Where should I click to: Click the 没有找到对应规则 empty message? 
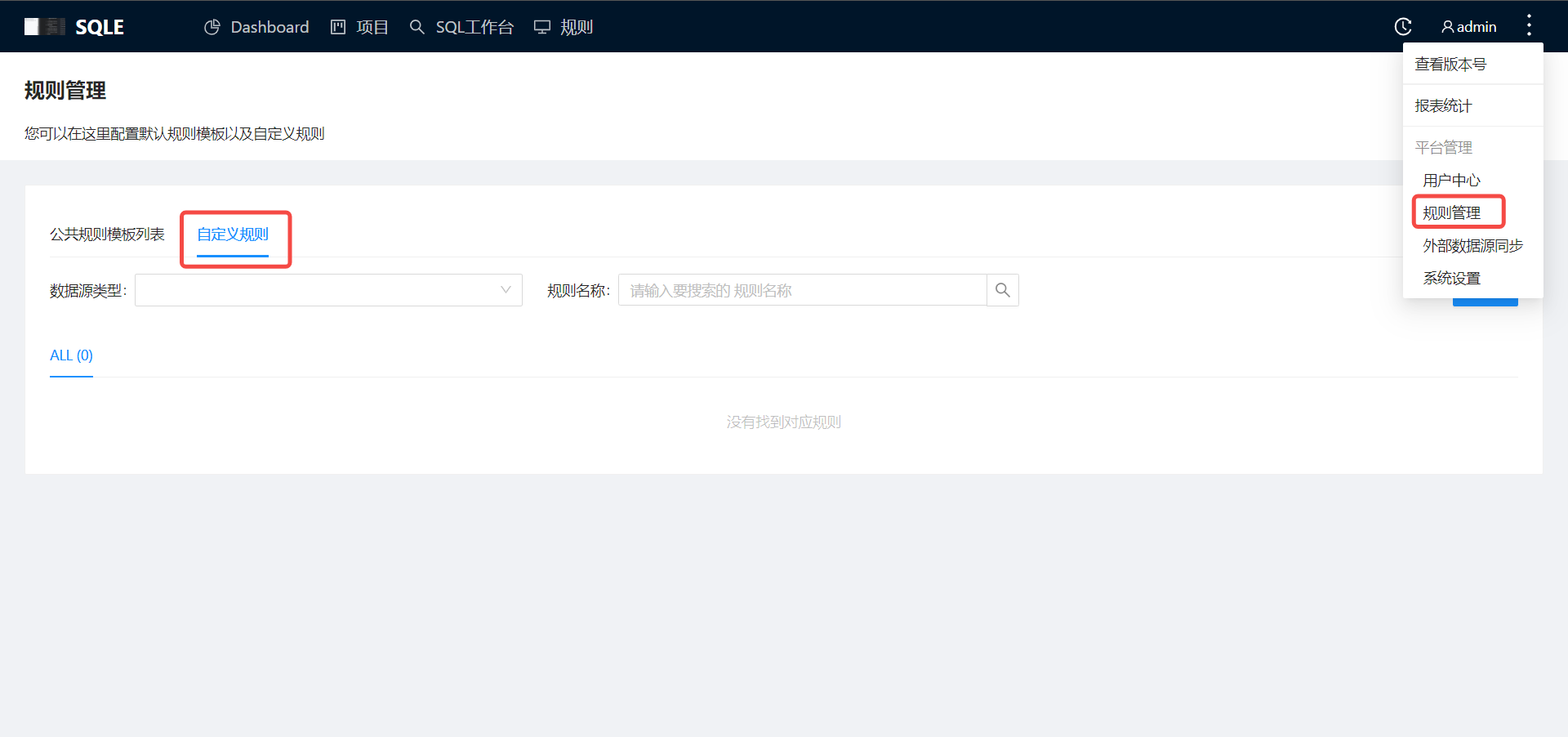pos(784,422)
